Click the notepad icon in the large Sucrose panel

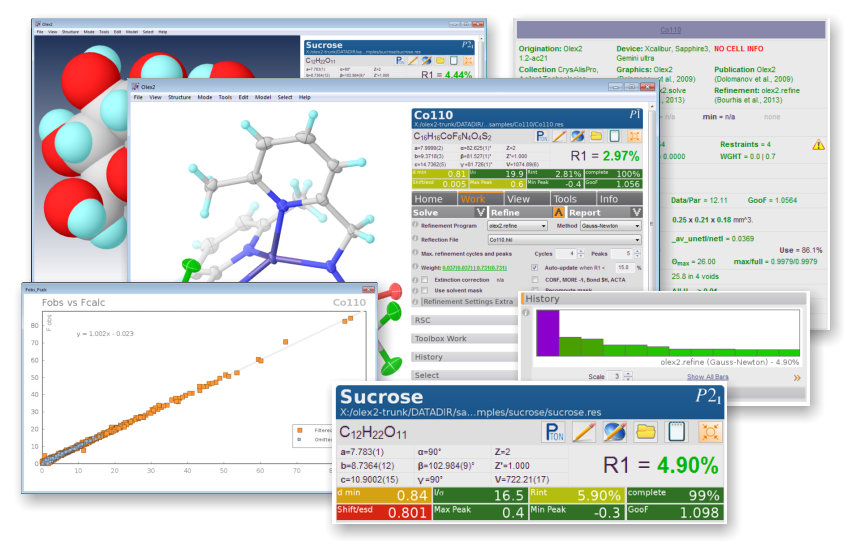677,432
